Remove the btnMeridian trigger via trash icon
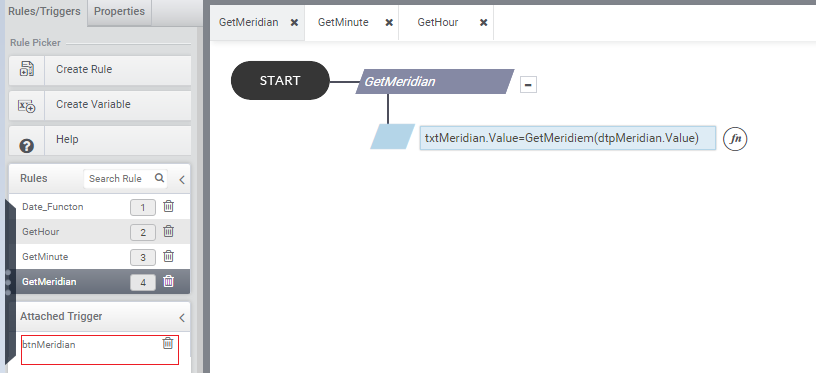 tap(168, 343)
